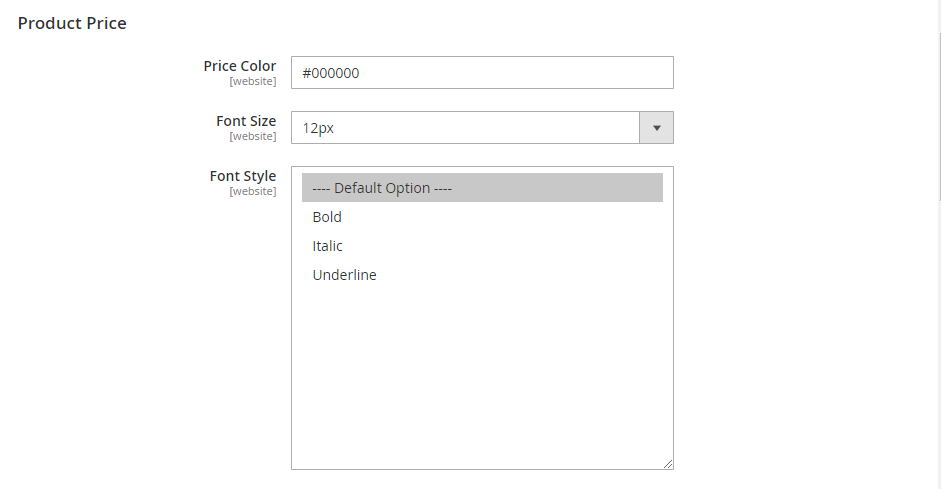Click the Price Color field label
The height and width of the screenshot is (489, 941).
(x=239, y=66)
